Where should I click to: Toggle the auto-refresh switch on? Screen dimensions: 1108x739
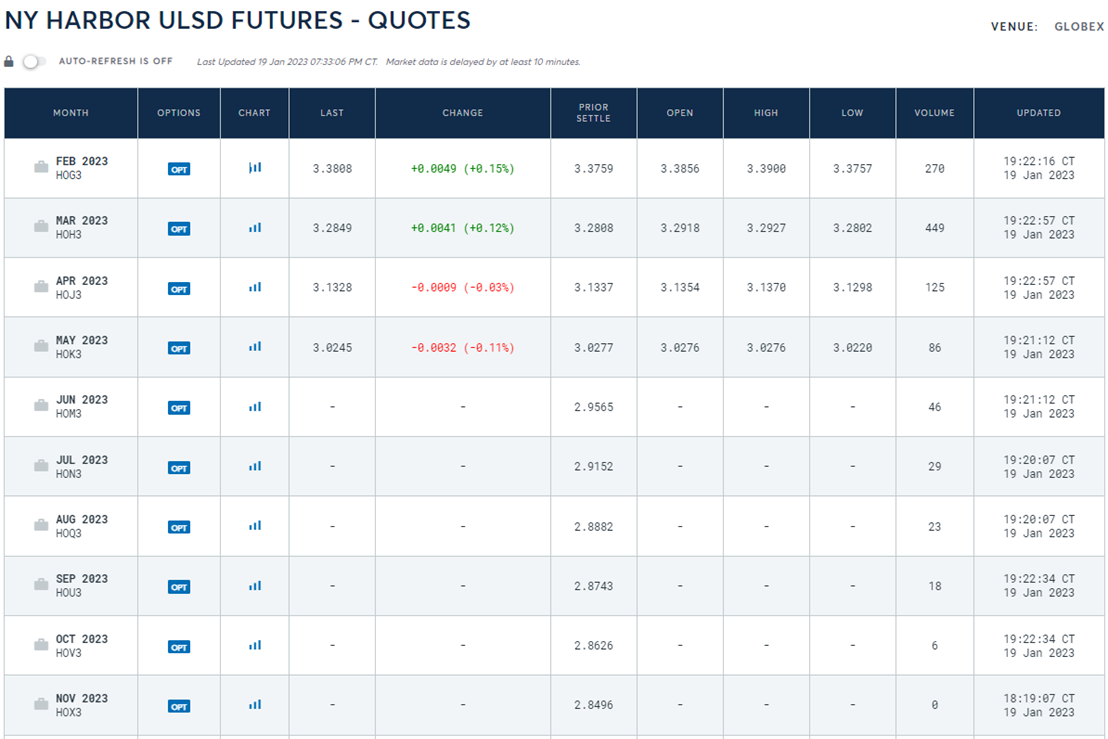[x=33, y=61]
